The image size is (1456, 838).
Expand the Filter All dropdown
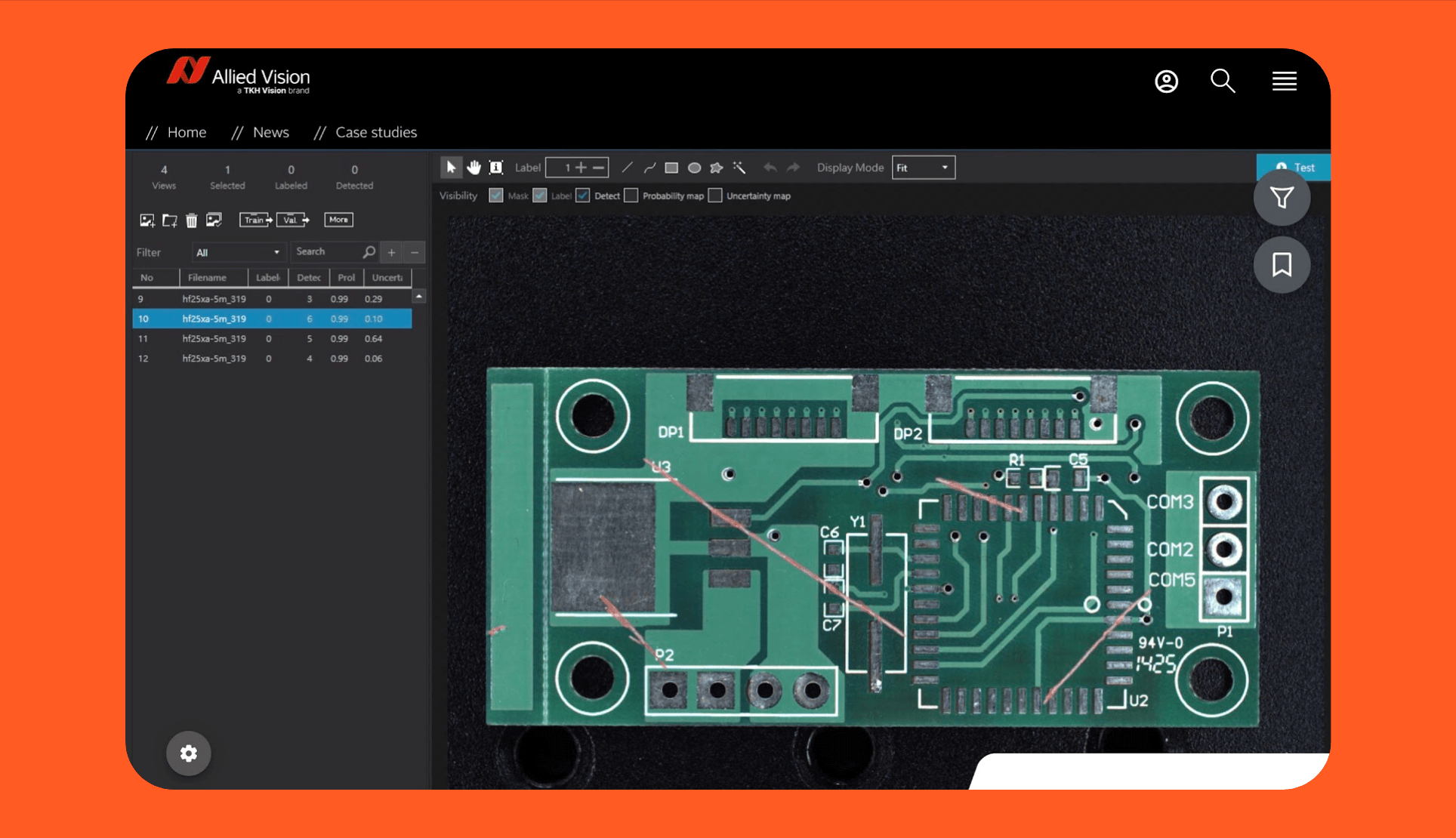238,252
